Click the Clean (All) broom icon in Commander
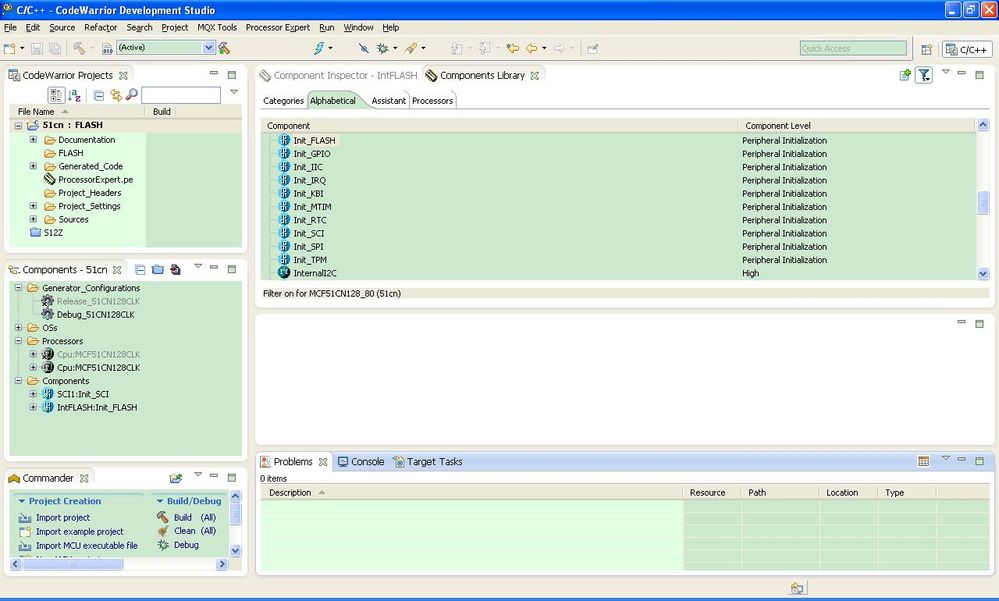Viewport: 999px width, 601px height. tap(163, 531)
